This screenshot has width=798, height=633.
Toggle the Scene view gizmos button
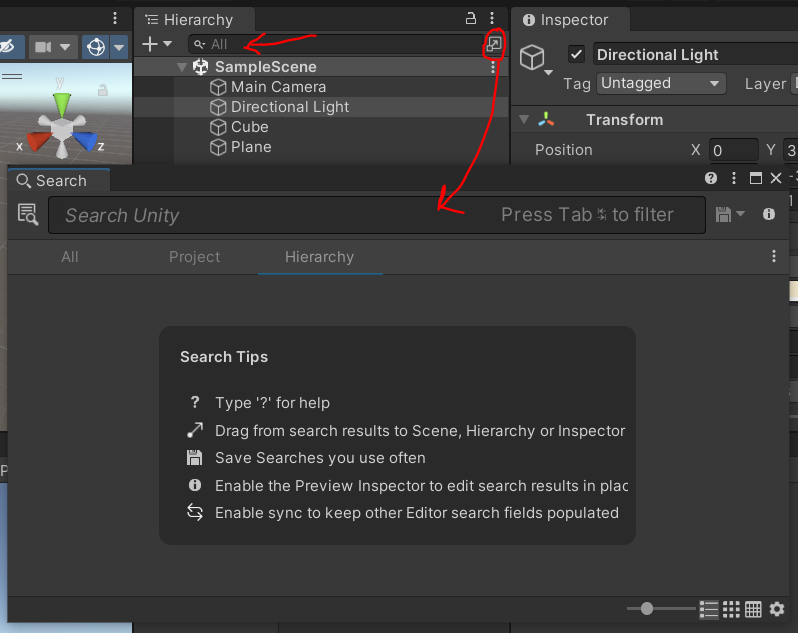[96, 47]
